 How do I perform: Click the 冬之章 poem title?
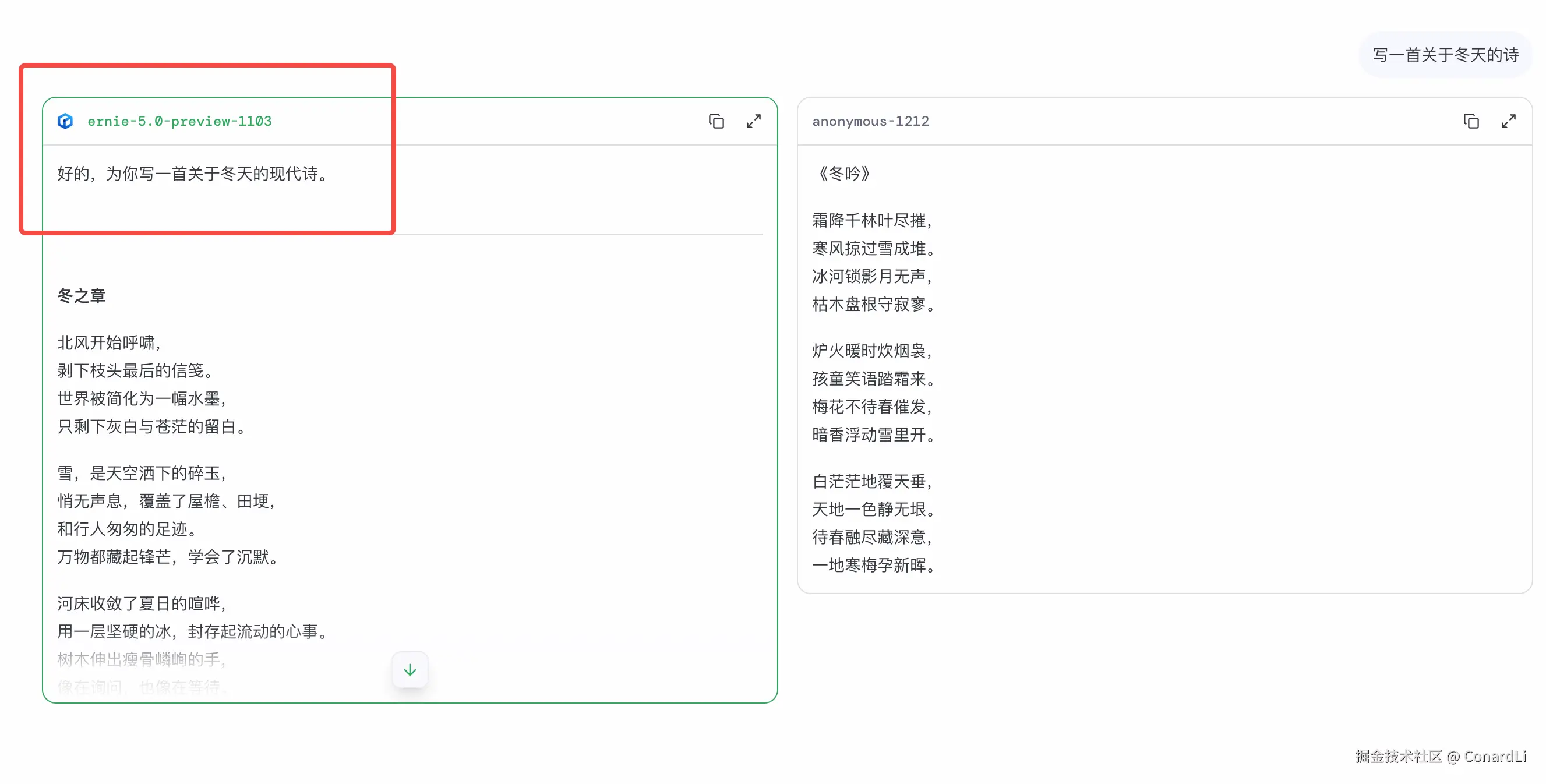click(82, 296)
